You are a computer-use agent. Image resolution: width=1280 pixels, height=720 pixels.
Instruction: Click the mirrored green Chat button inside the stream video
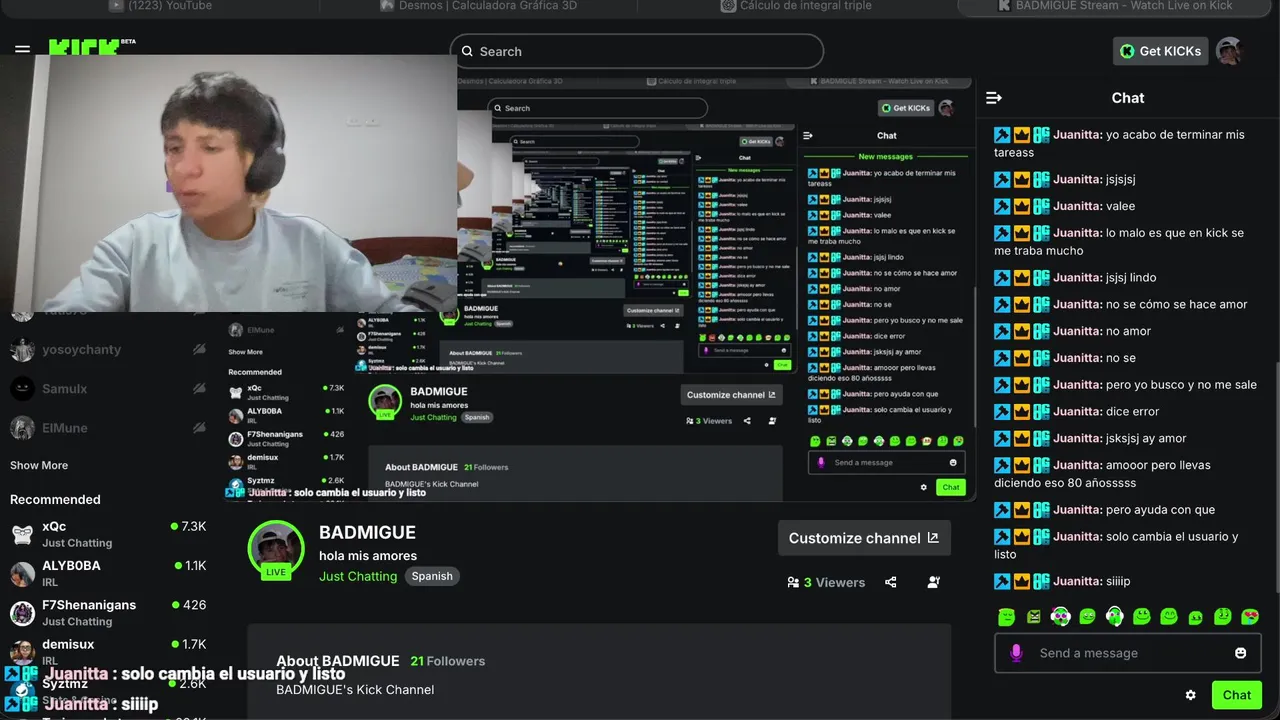[950, 487]
